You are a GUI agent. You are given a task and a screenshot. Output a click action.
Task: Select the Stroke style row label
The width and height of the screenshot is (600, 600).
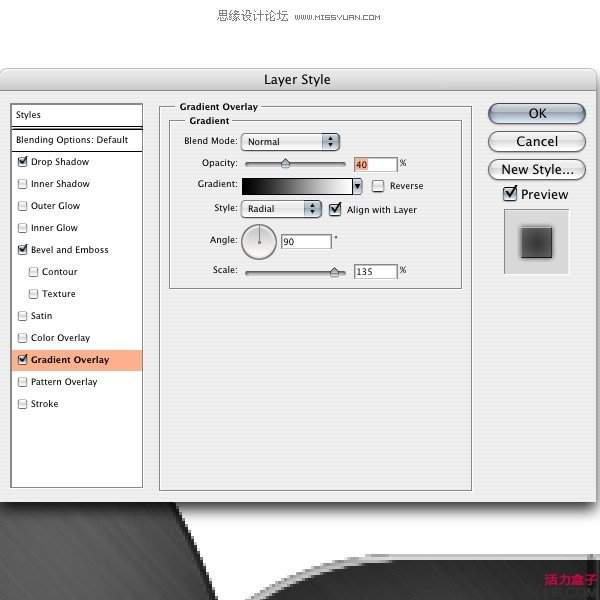click(x=45, y=404)
